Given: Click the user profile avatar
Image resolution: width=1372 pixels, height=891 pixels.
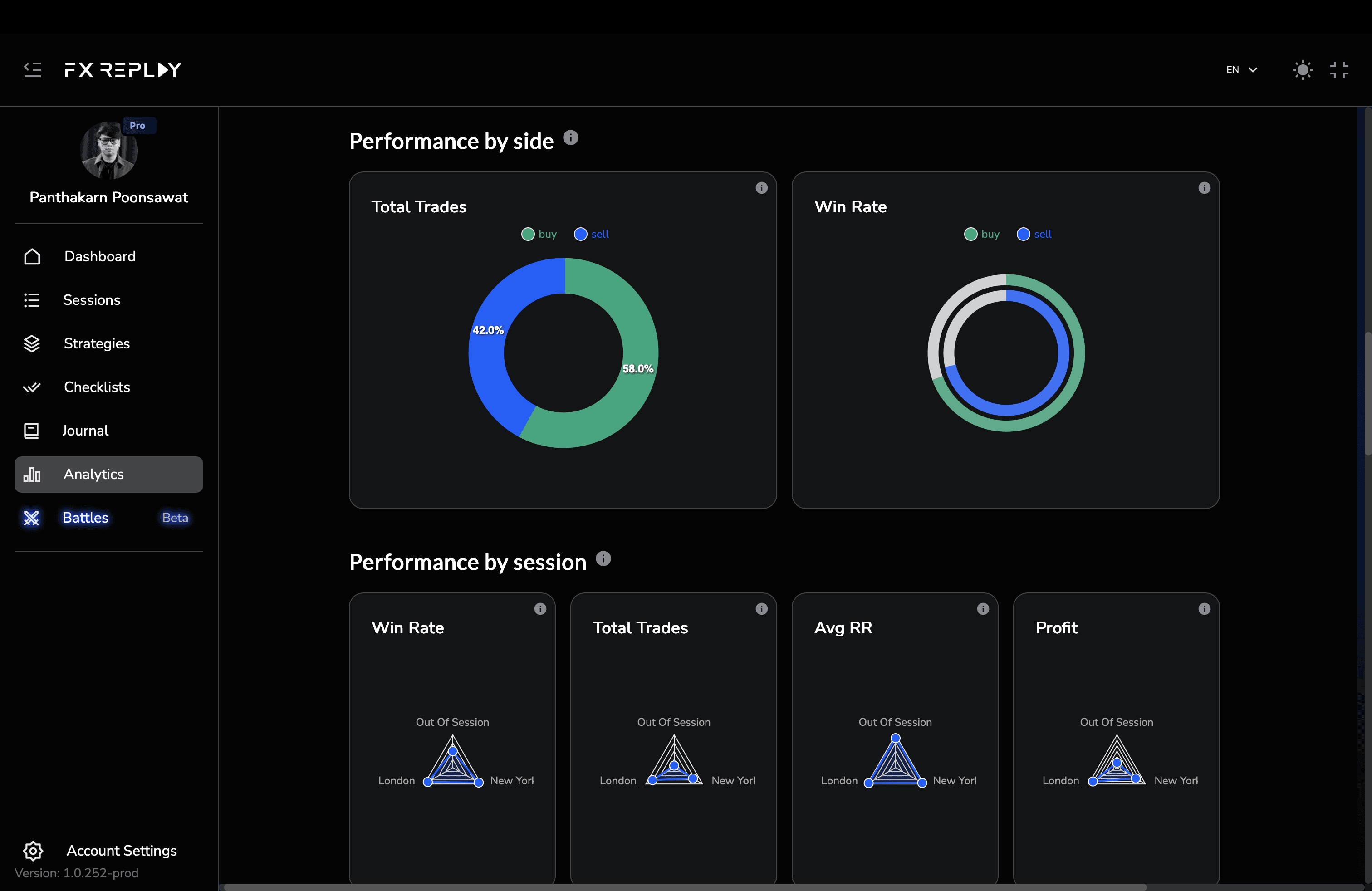Looking at the screenshot, I should [108, 151].
